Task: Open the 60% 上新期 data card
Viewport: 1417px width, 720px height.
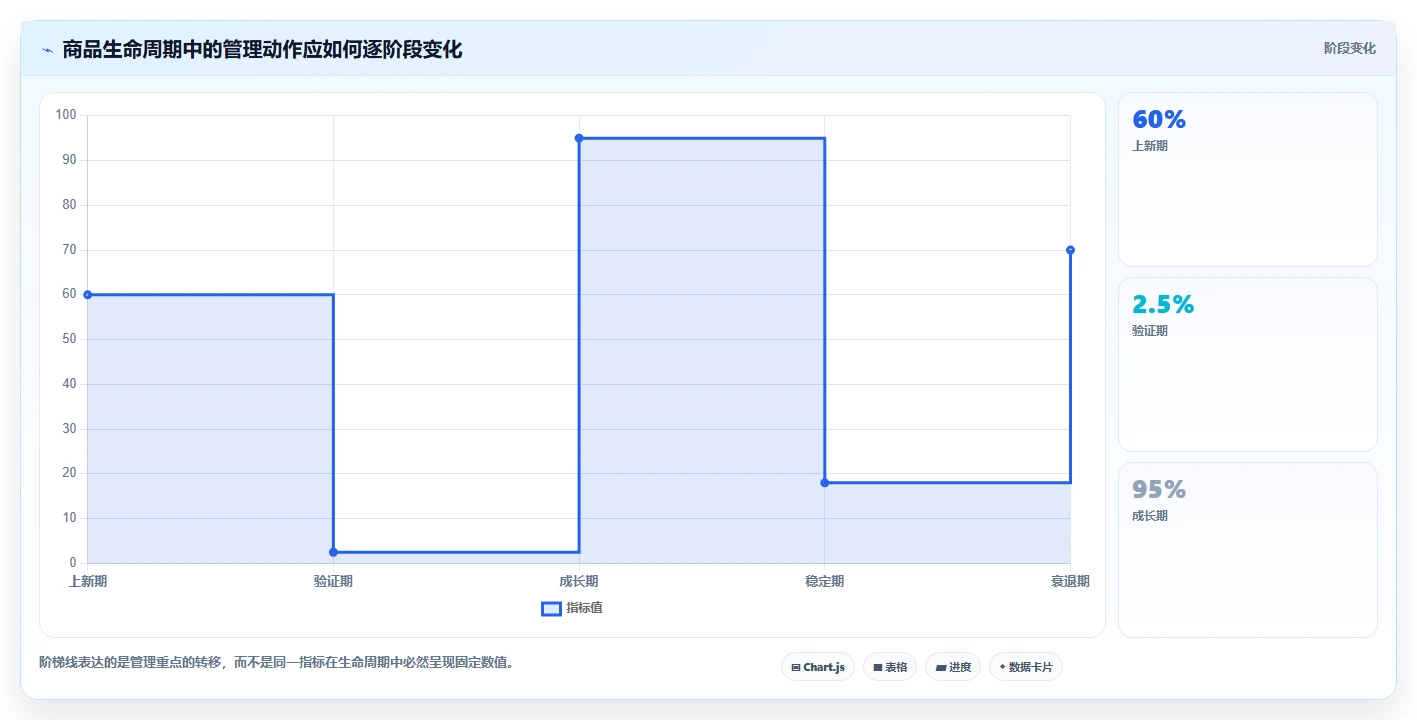Action: tap(1248, 180)
